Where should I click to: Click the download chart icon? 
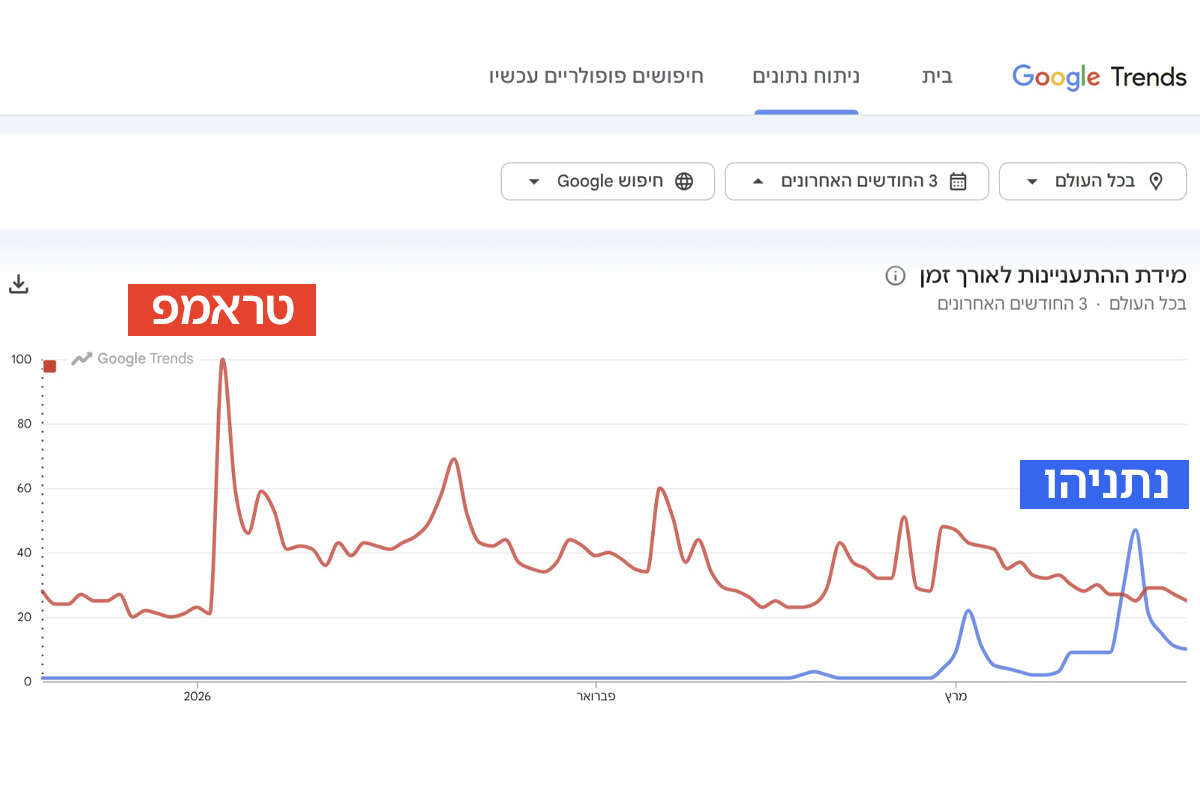tap(18, 284)
